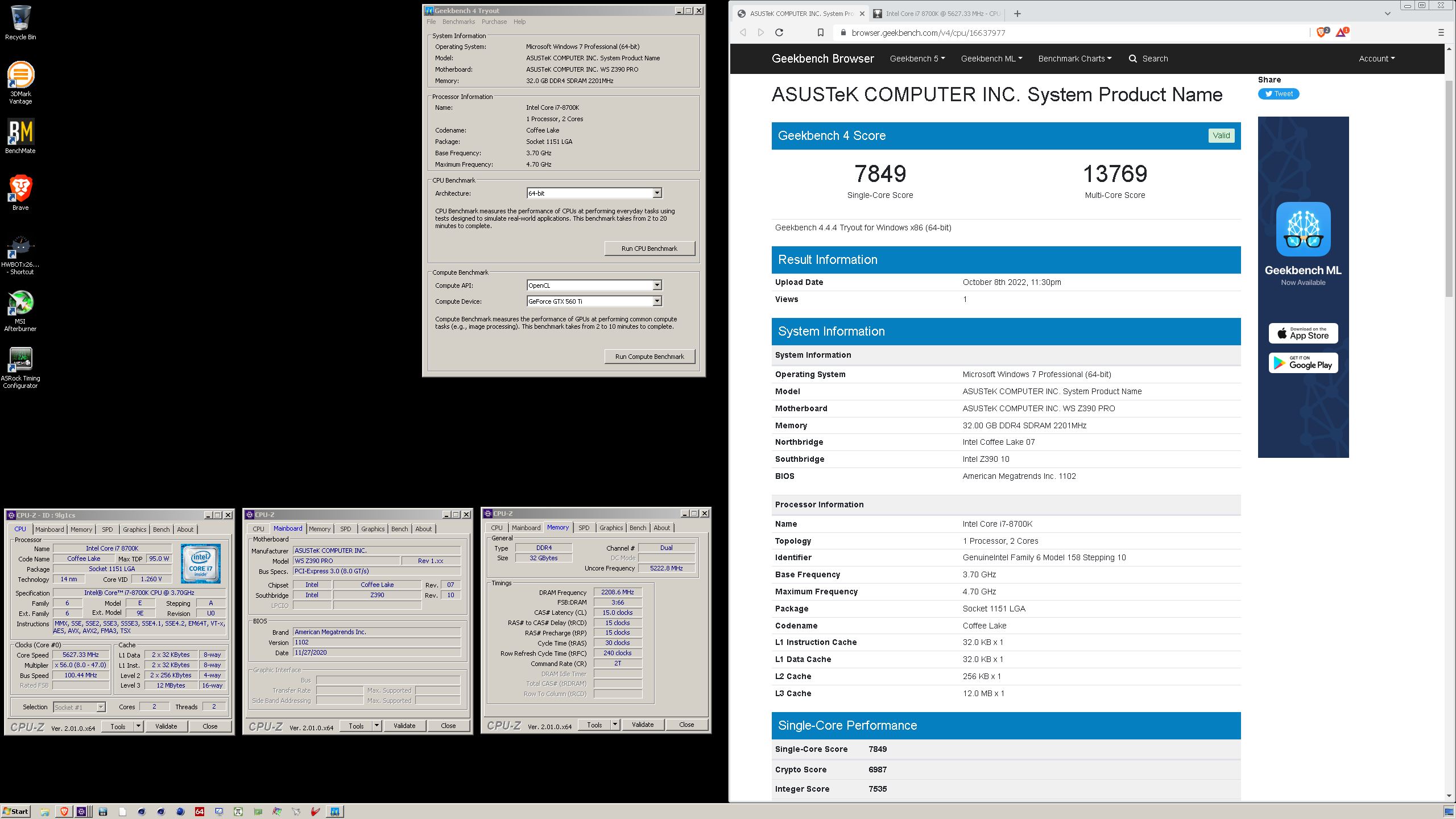1456x819 pixels.
Task: Open the browser hamburger menu
Action: click(x=1441, y=32)
